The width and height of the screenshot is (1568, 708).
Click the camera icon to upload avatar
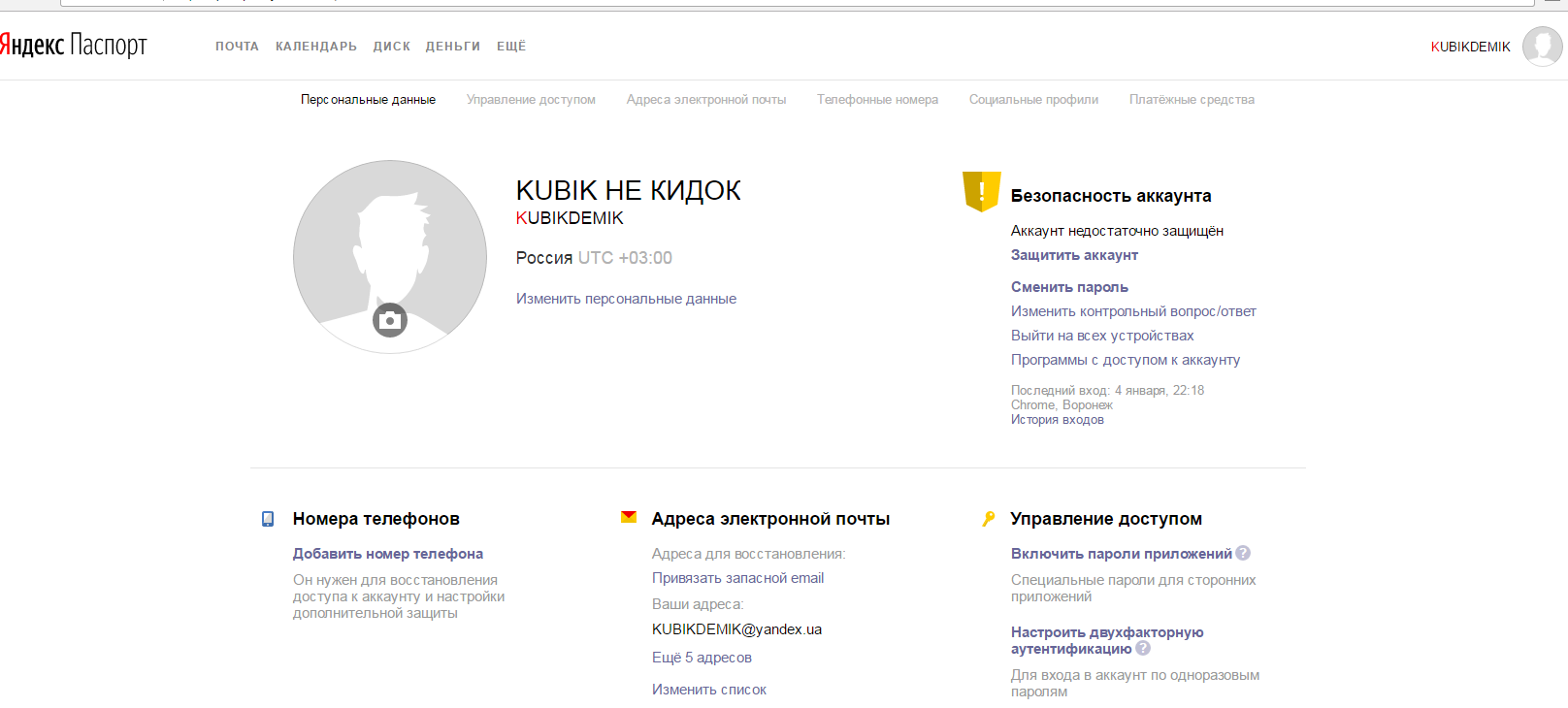[x=390, y=320]
